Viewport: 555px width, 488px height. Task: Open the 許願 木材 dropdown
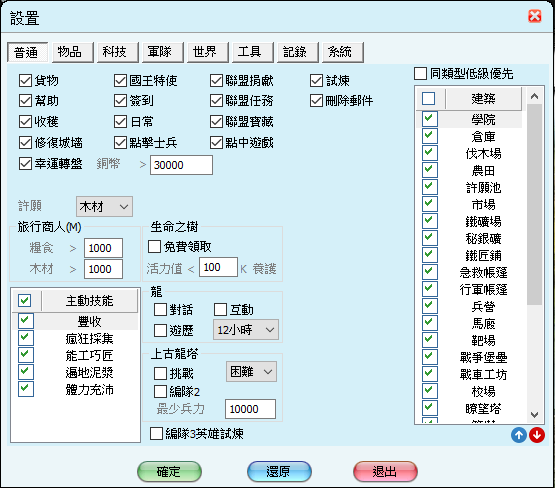click(x=104, y=206)
